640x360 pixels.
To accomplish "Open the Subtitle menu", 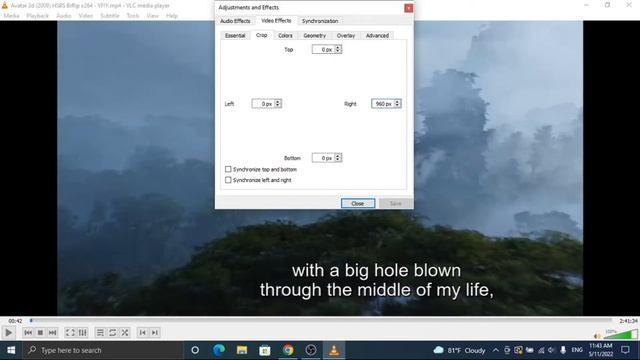I will 110,16.
